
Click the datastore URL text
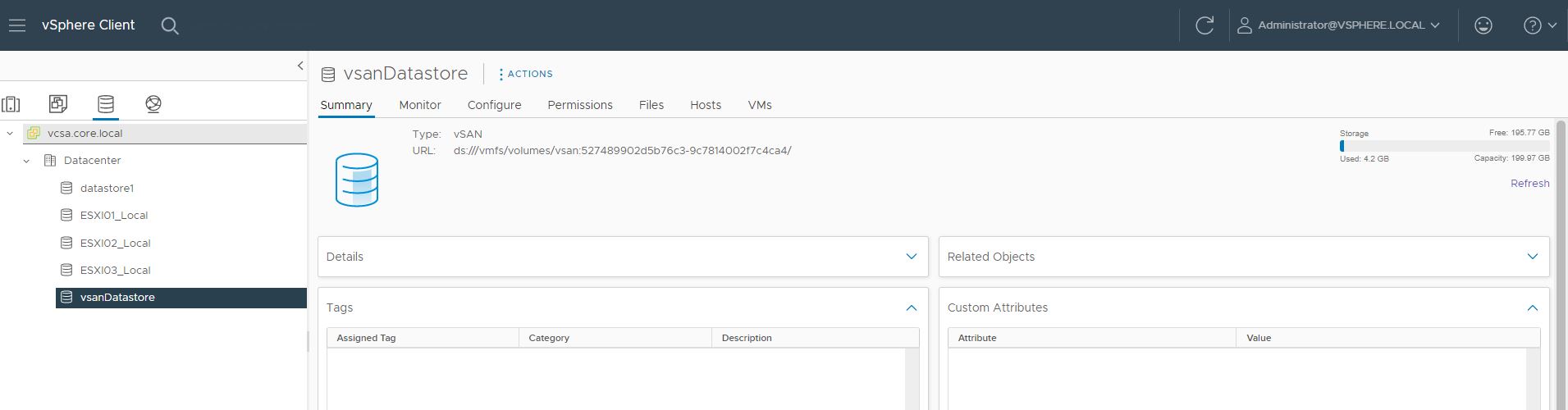coord(623,151)
